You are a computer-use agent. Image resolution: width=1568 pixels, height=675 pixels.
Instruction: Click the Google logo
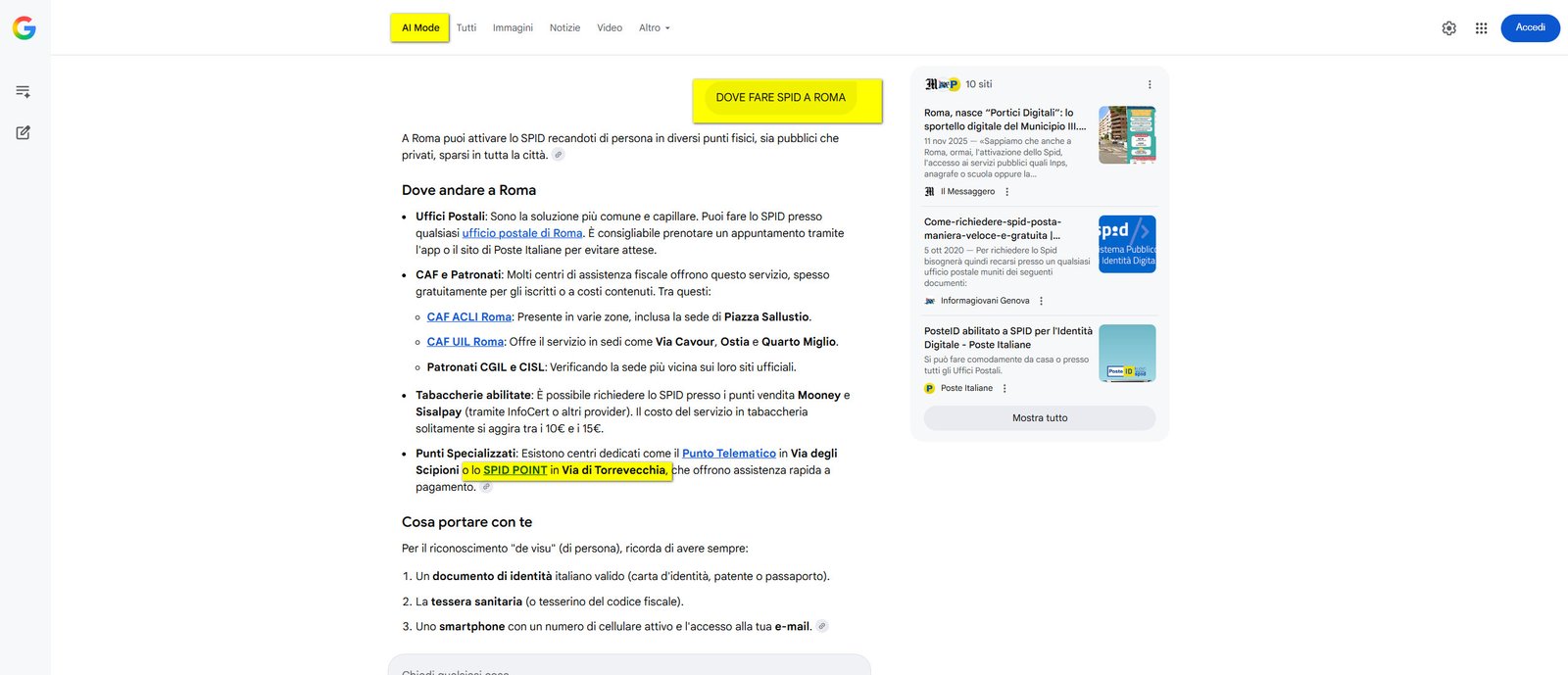click(x=24, y=28)
